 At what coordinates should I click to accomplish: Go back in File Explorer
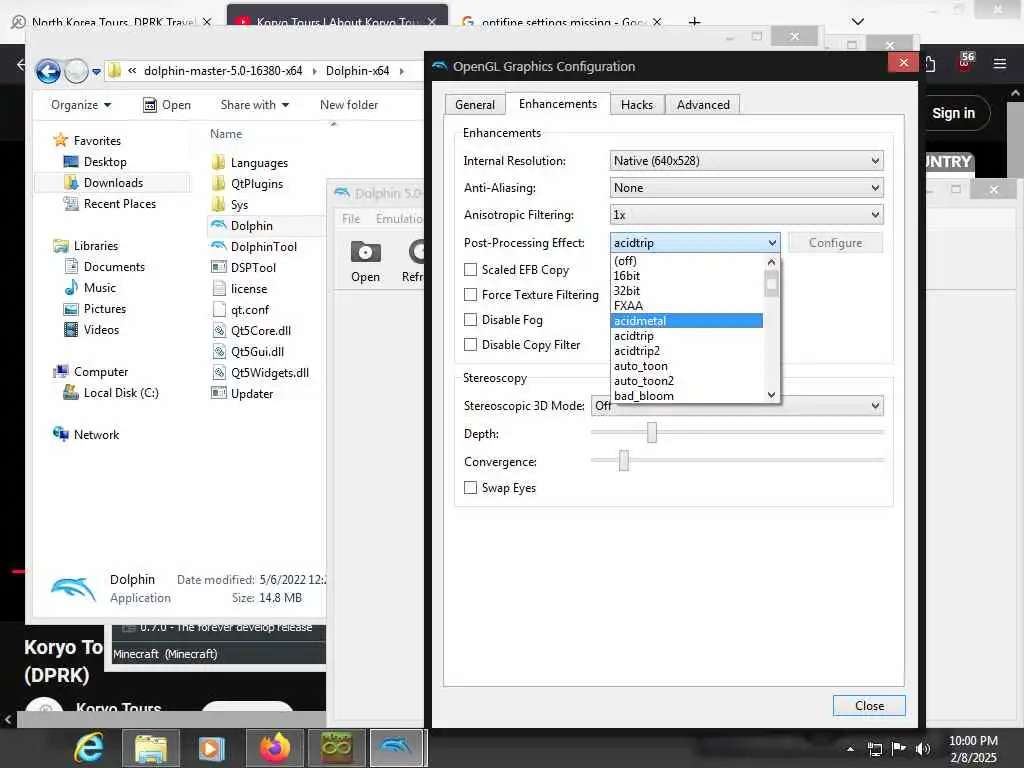pyautogui.click(x=48, y=71)
